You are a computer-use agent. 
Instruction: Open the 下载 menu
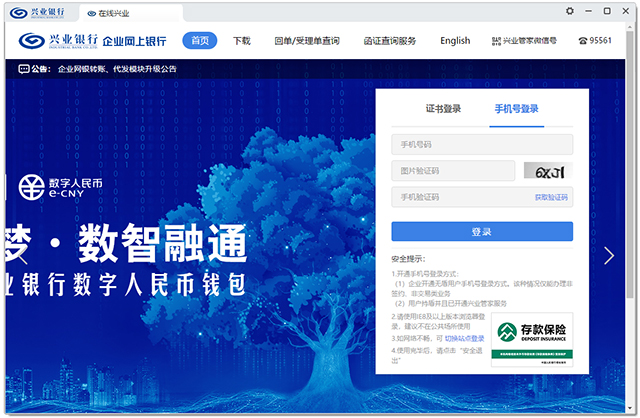(242, 41)
